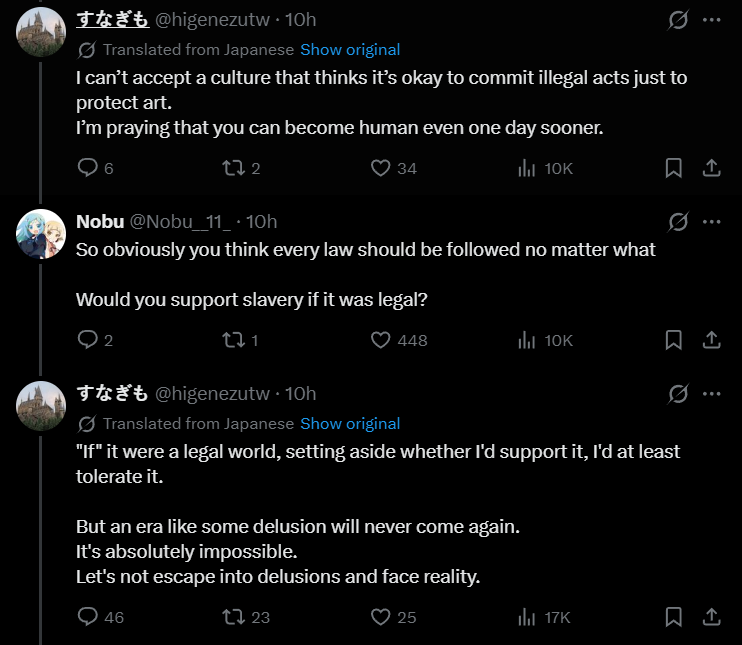Open more options menu on Nobu's tweet

712,221
